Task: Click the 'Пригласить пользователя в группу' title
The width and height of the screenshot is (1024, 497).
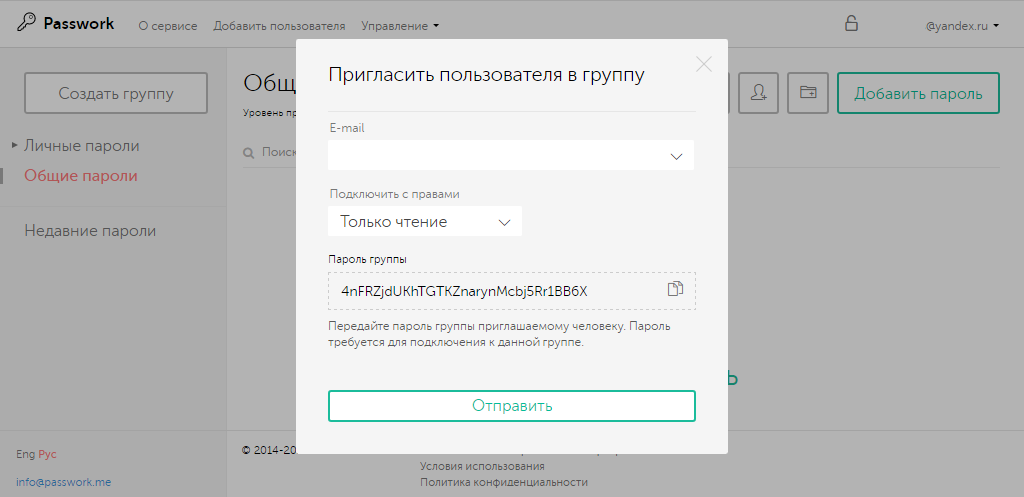Action: (486, 74)
